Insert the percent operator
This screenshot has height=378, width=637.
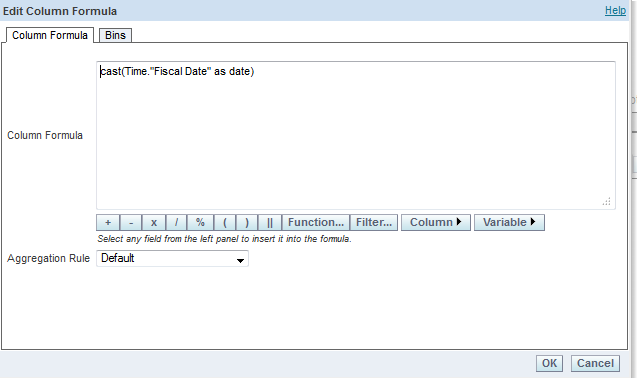click(200, 223)
